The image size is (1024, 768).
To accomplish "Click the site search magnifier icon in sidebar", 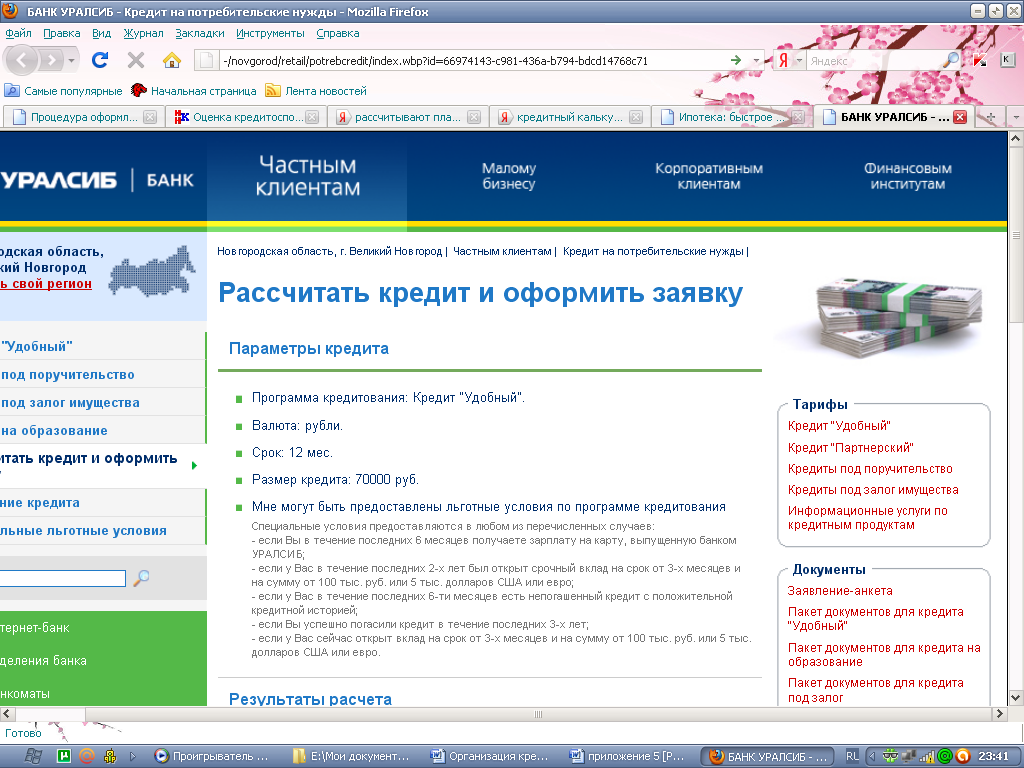I will [141, 578].
